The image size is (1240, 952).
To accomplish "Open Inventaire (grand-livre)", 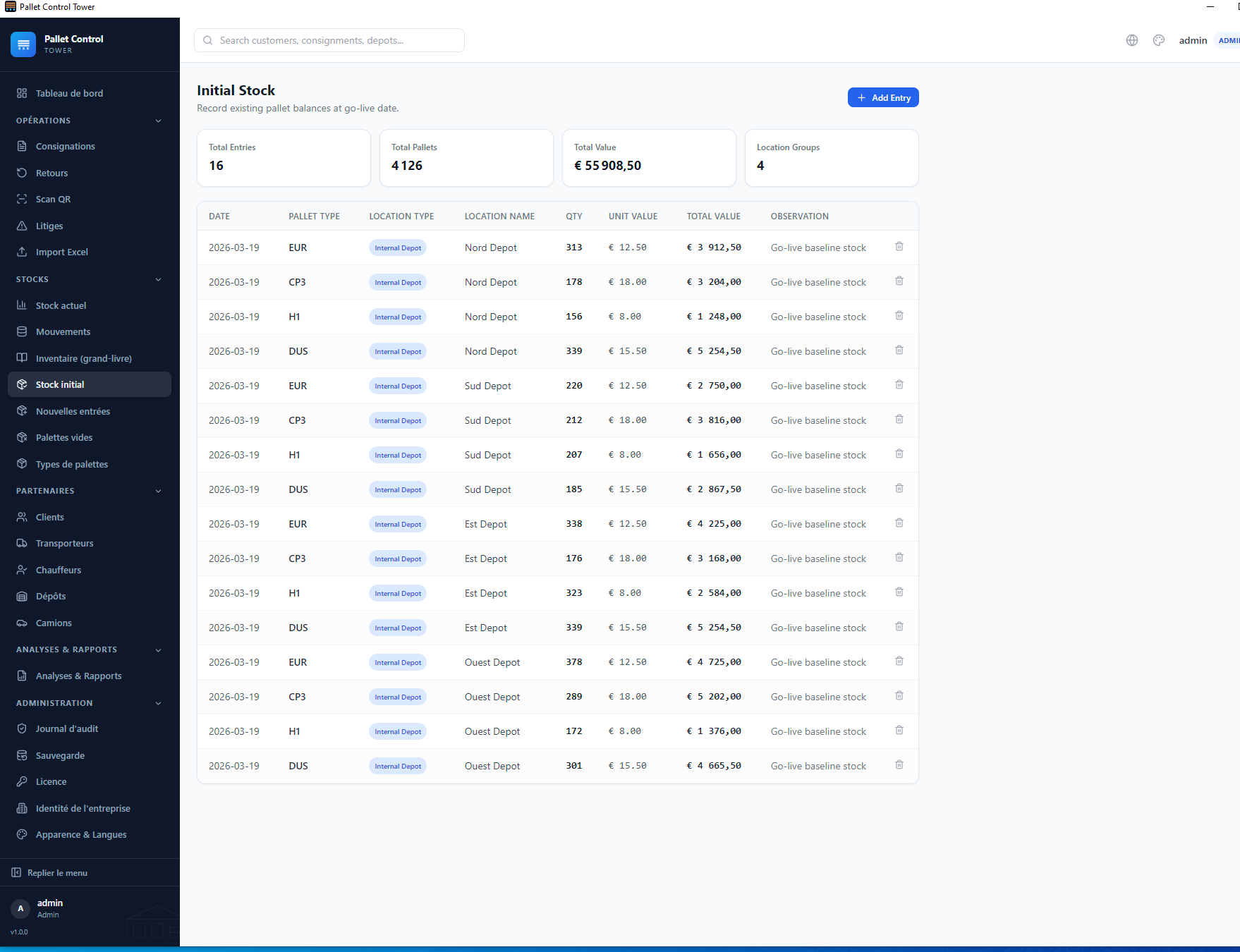I will tap(90, 358).
